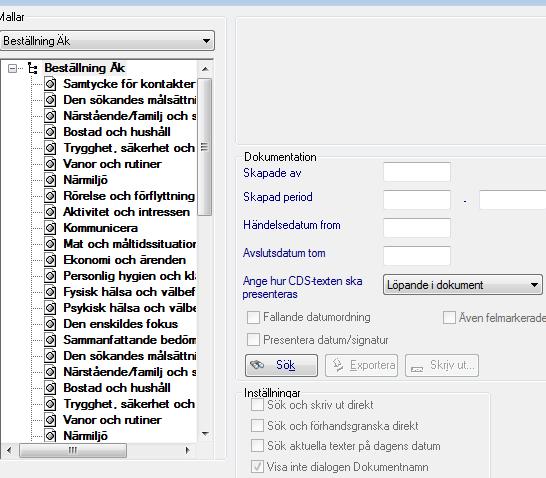546x478 pixels.
Task: Select the Beställning Äk root node label
Action: 84,68
